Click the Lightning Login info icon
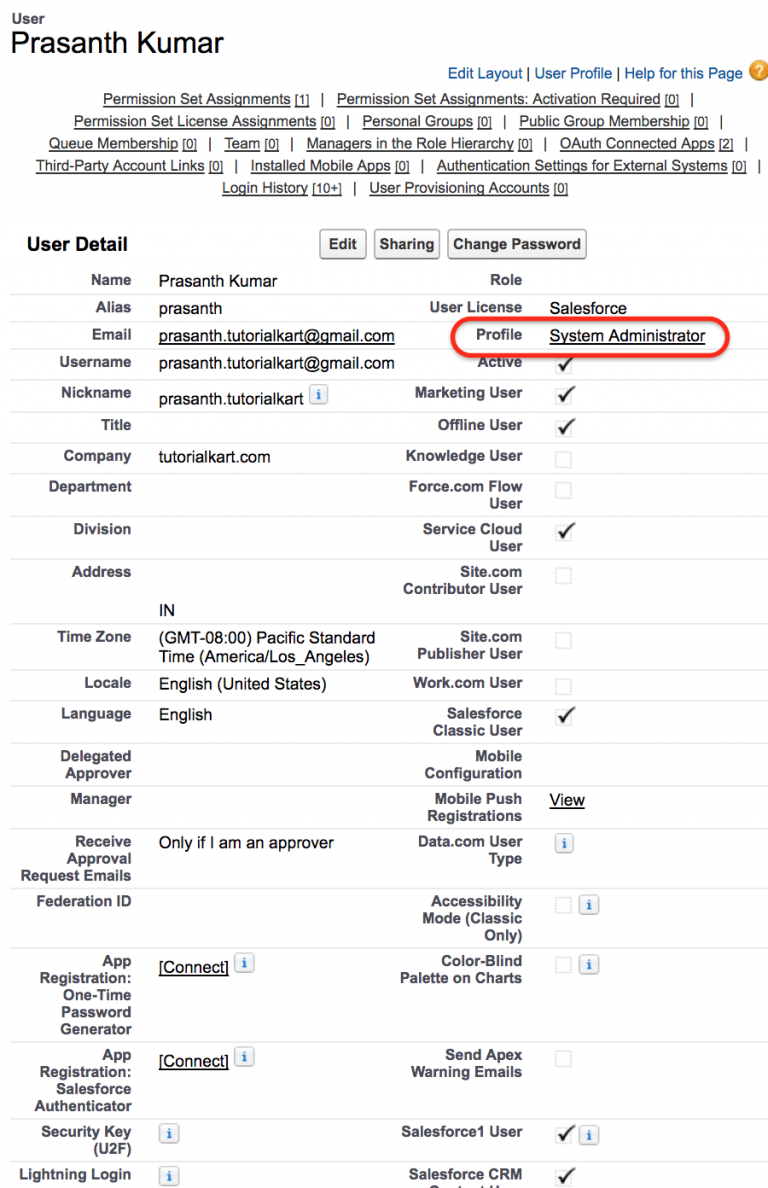Viewport: 768px width, 1188px height. pos(169,1176)
